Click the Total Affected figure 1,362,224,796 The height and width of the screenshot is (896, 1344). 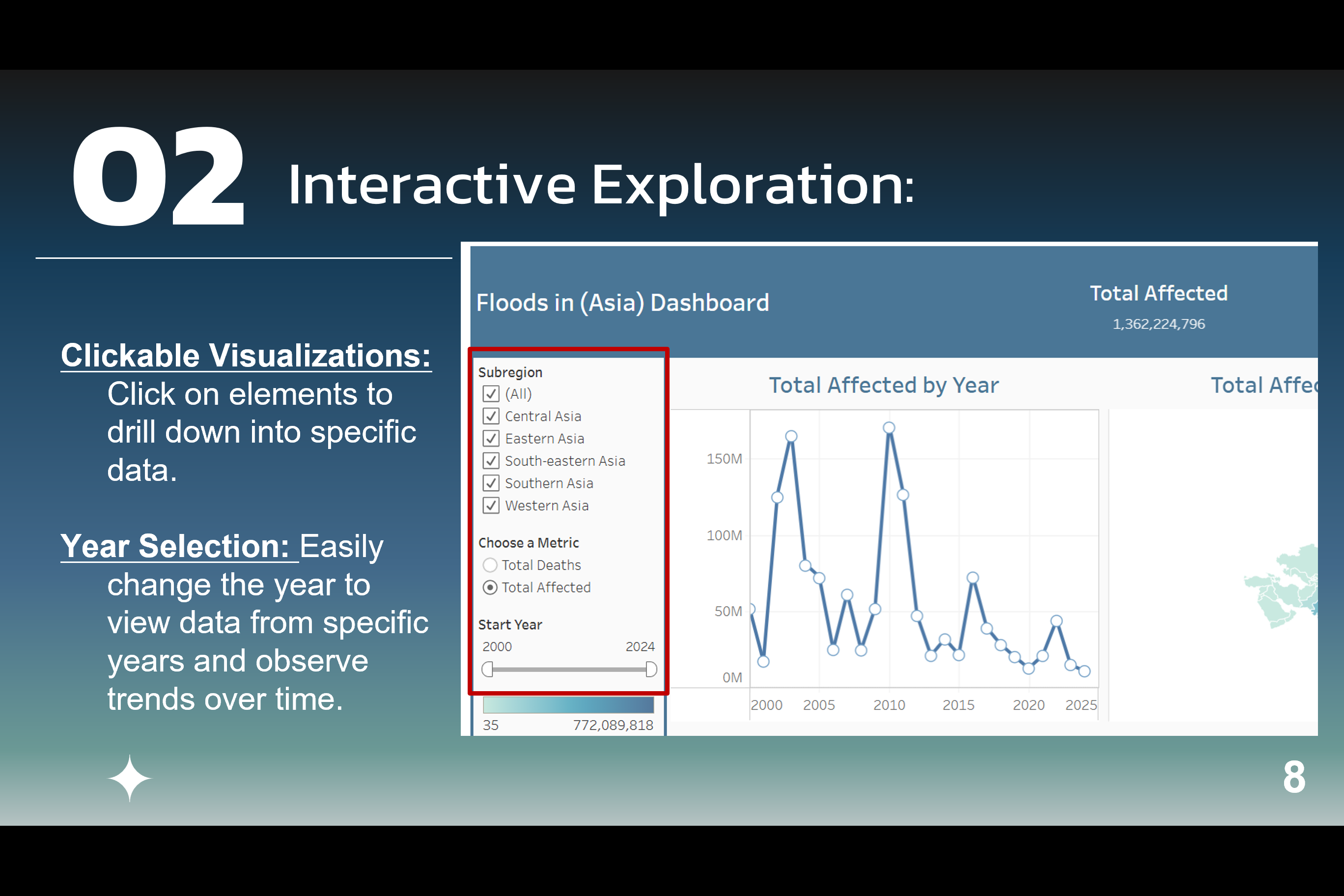pyautogui.click(x=1158, y=324)
